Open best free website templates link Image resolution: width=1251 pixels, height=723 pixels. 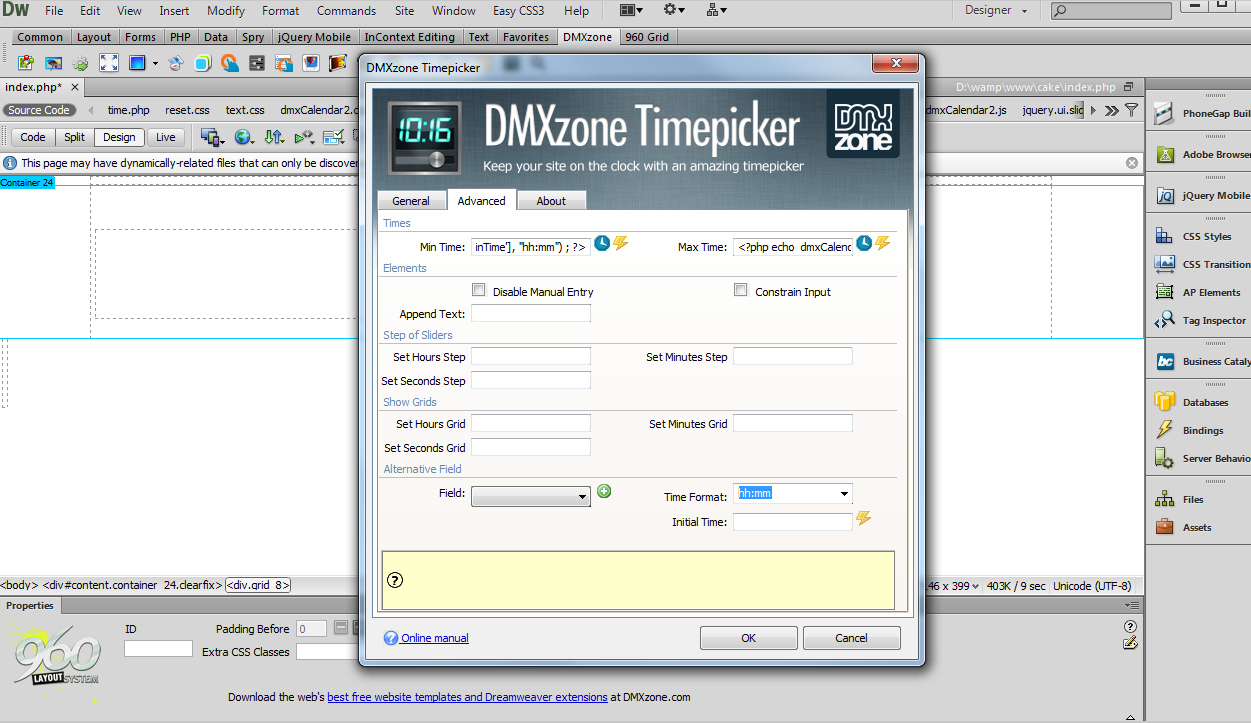[x=467, y=697]
